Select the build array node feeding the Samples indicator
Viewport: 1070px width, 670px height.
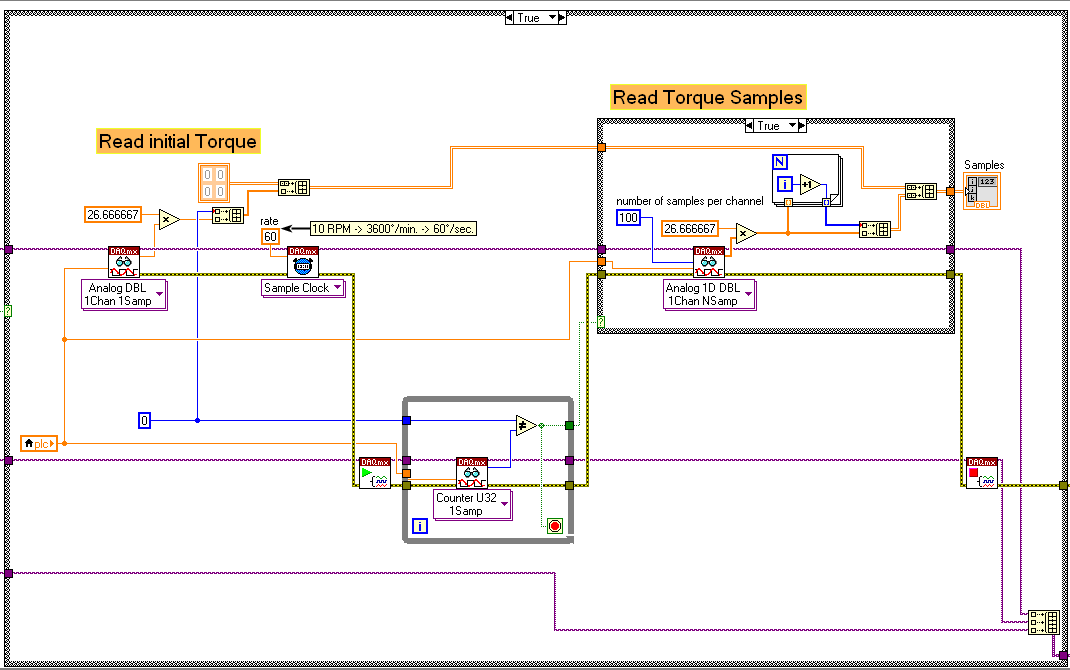[921, 191]
